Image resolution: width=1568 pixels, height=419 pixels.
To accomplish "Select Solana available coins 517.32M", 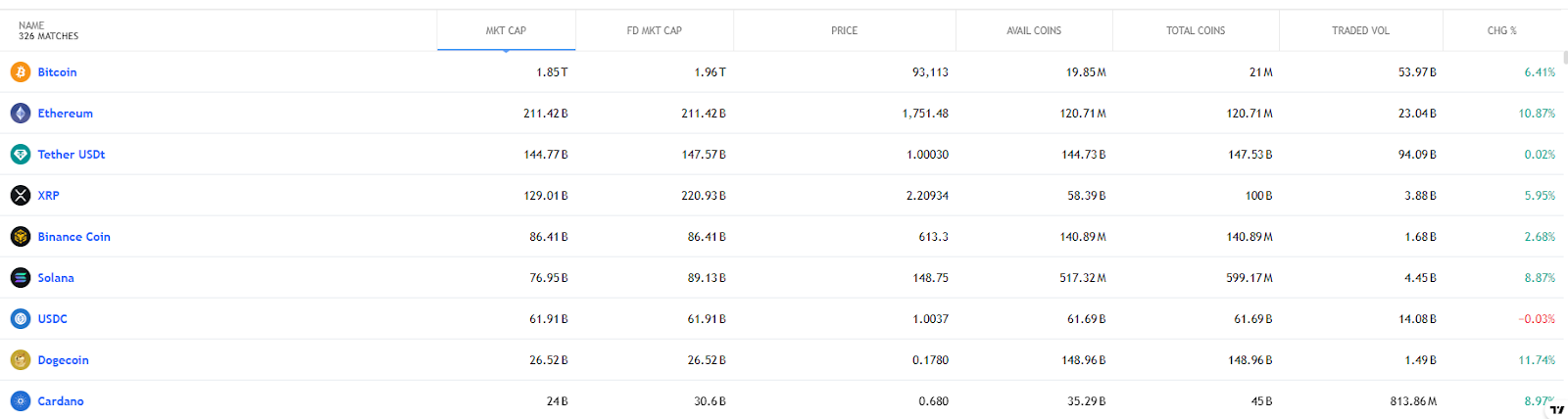I will (1083, 278).
